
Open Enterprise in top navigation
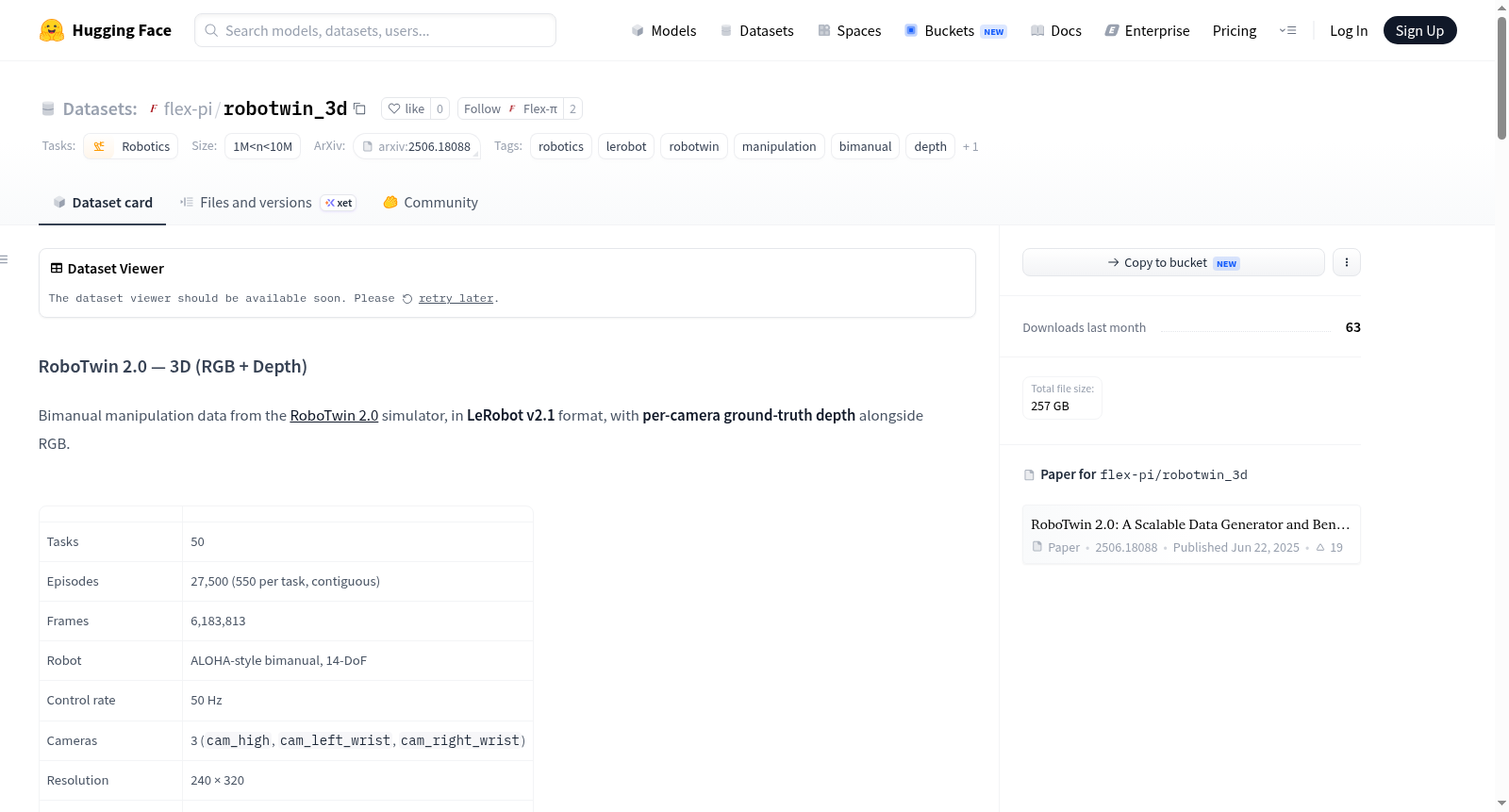tap(1147, 30)
